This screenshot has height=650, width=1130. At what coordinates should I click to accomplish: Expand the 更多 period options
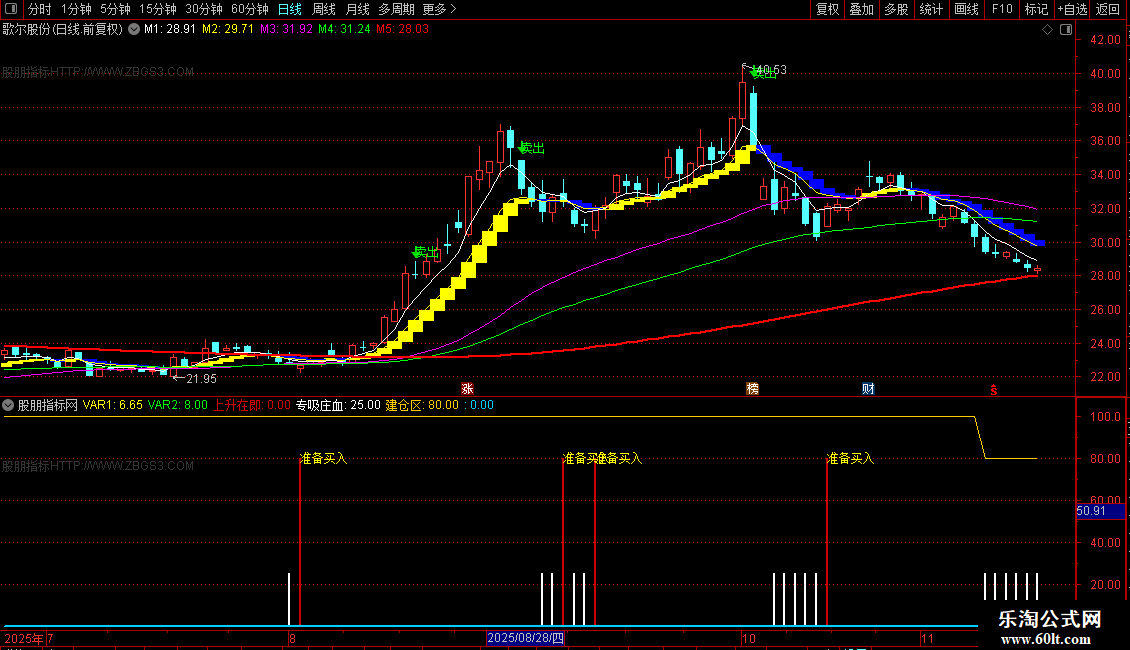[x=440, y=9]
